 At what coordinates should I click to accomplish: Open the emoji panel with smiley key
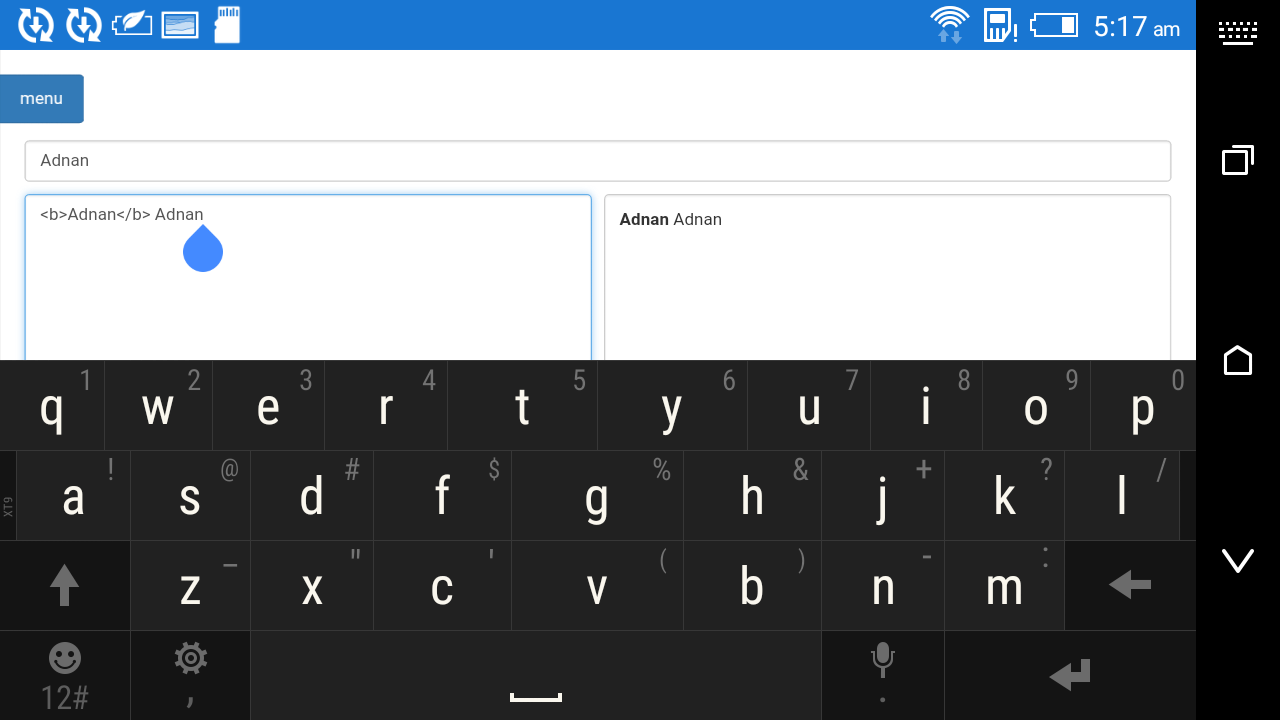pos(64,658)
